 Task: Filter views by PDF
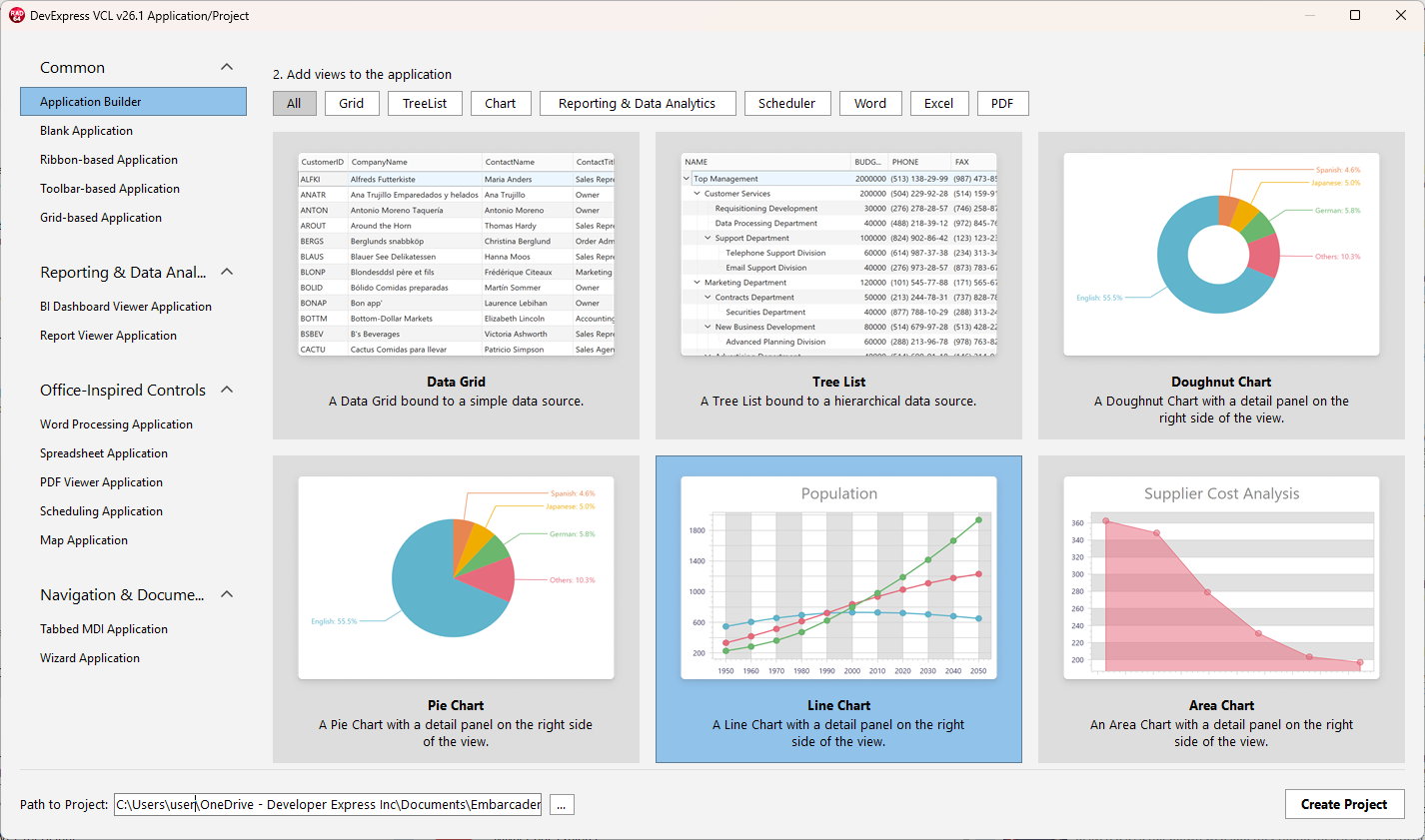point(1002,103)
